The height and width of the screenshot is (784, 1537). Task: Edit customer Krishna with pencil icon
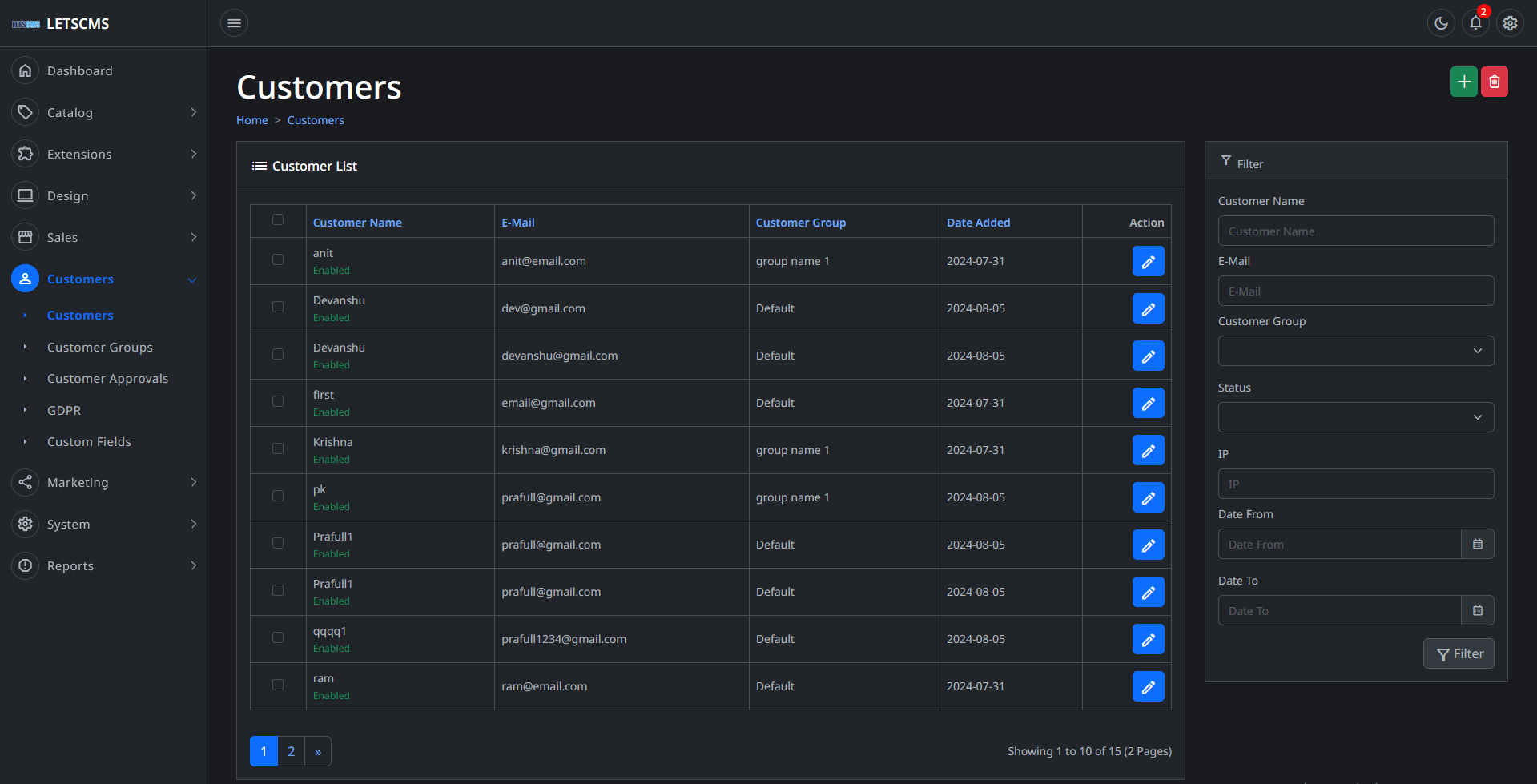tap(1148, 450)
